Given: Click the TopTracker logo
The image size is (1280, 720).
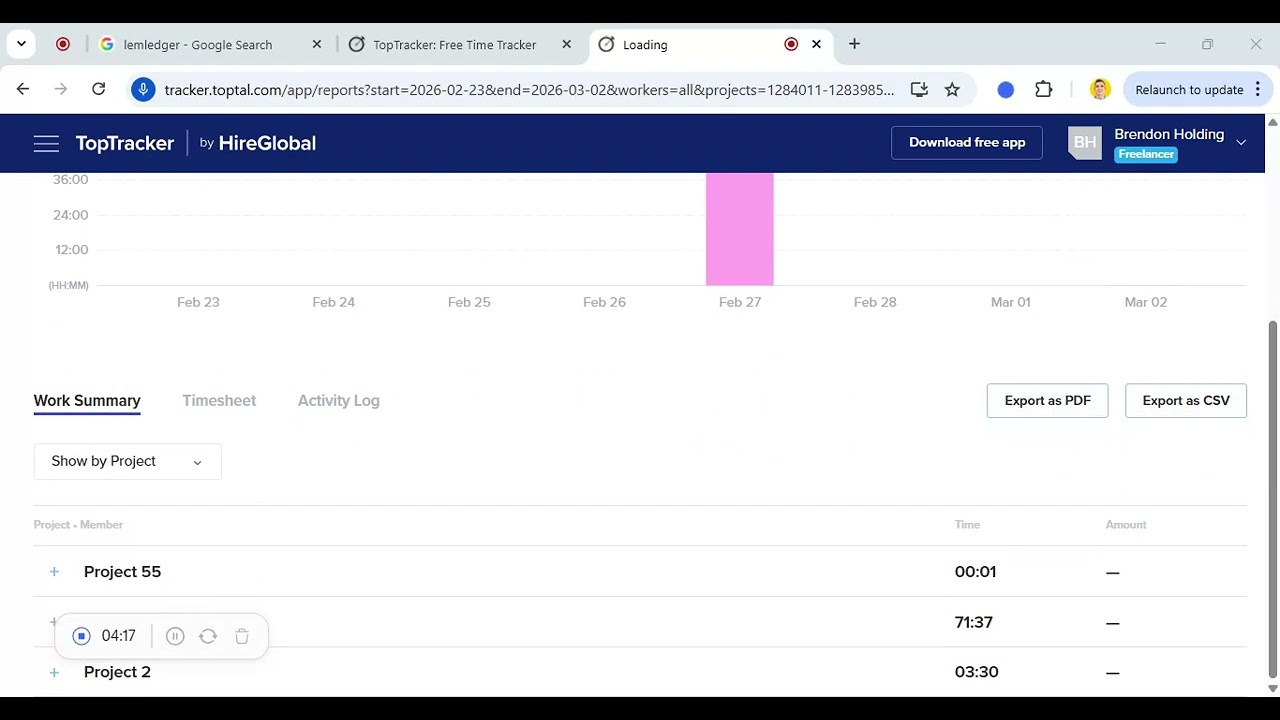Looking at the screenshot, I should [125, 143].
